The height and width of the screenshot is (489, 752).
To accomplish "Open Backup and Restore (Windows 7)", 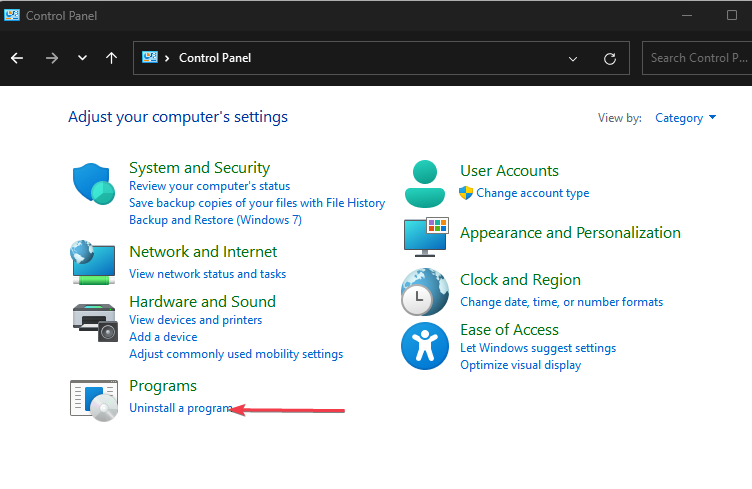I will tap(215, 220).
